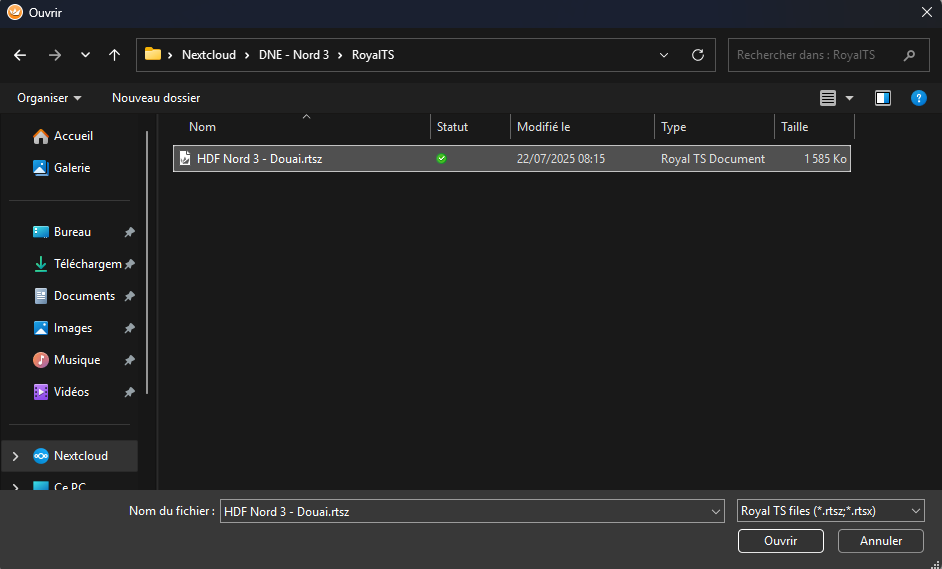Close the Ouvrir dialog window
942x569 pixels.
coord(927,13)
